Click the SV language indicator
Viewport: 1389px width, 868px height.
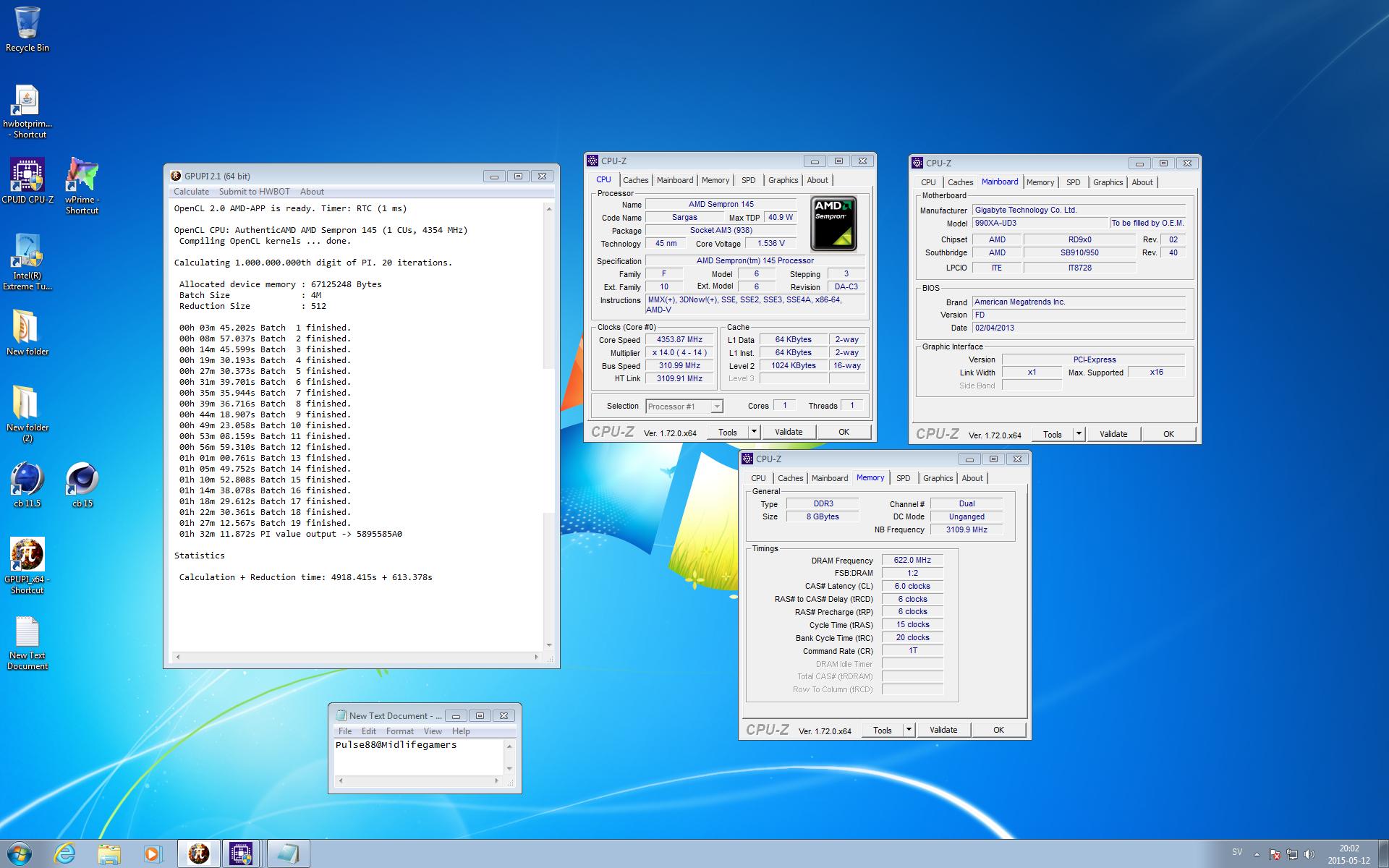(1237, 852)
